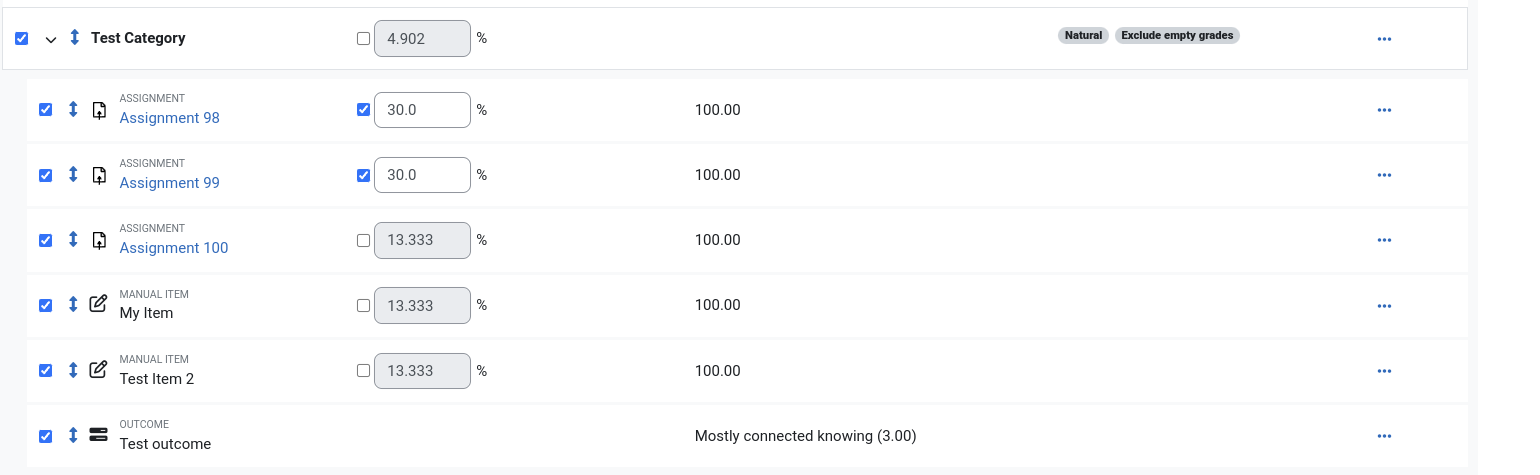The width and height of the screenshot is (1540, 475).
Task: Click the pencil manual item icon for My Item
Action: pos(98,304)
